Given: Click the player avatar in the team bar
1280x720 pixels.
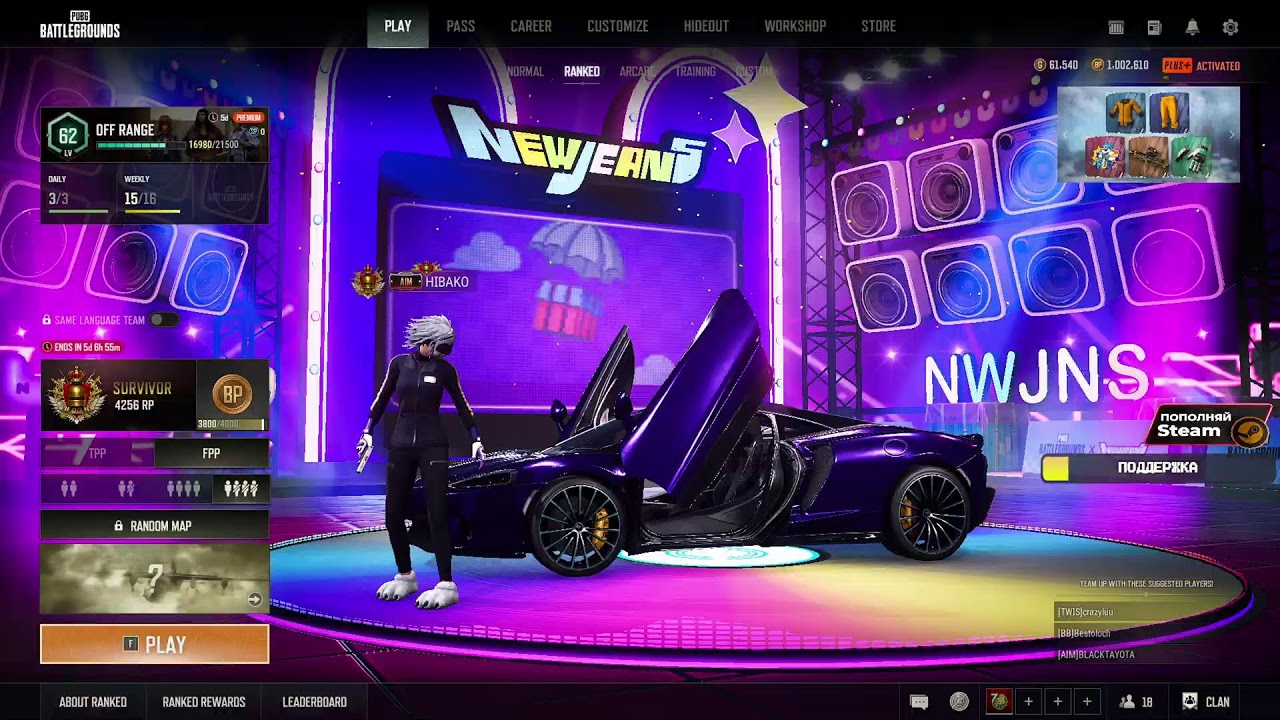Looking at the screenshot, I should point(998,702).
